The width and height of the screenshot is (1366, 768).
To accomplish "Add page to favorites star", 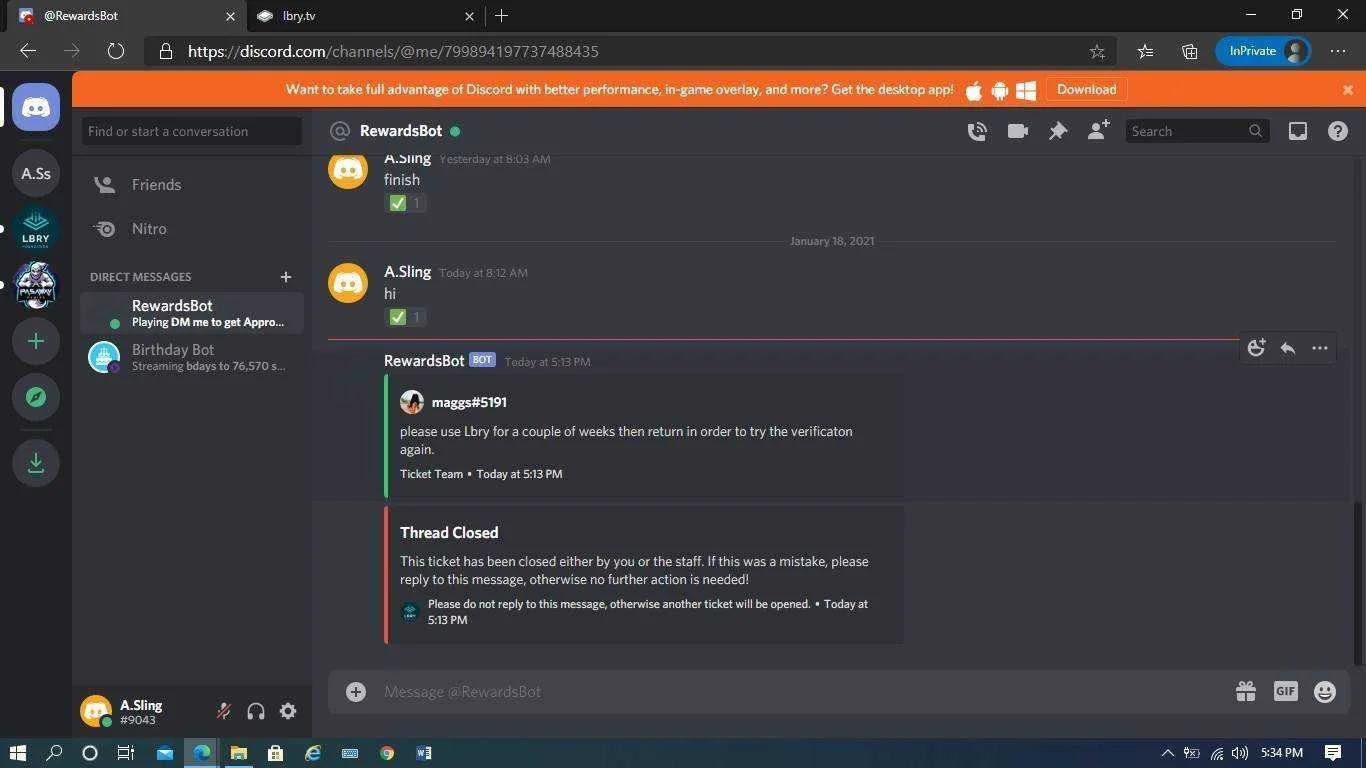I will [1097, 51].
